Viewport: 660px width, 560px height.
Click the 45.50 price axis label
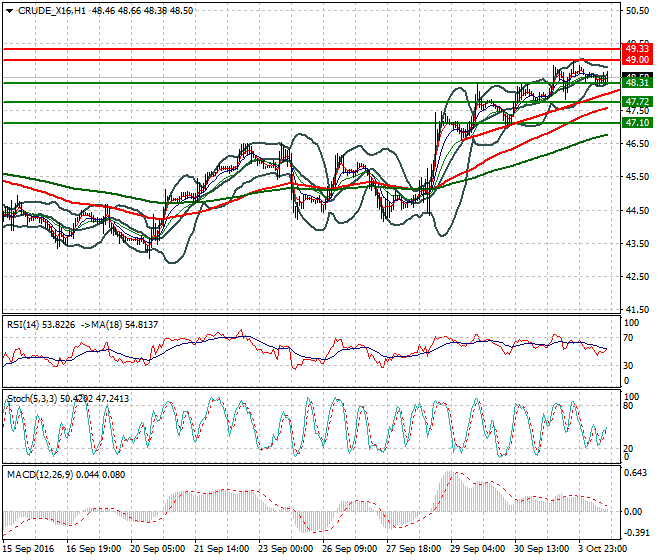tap(637, 177)
